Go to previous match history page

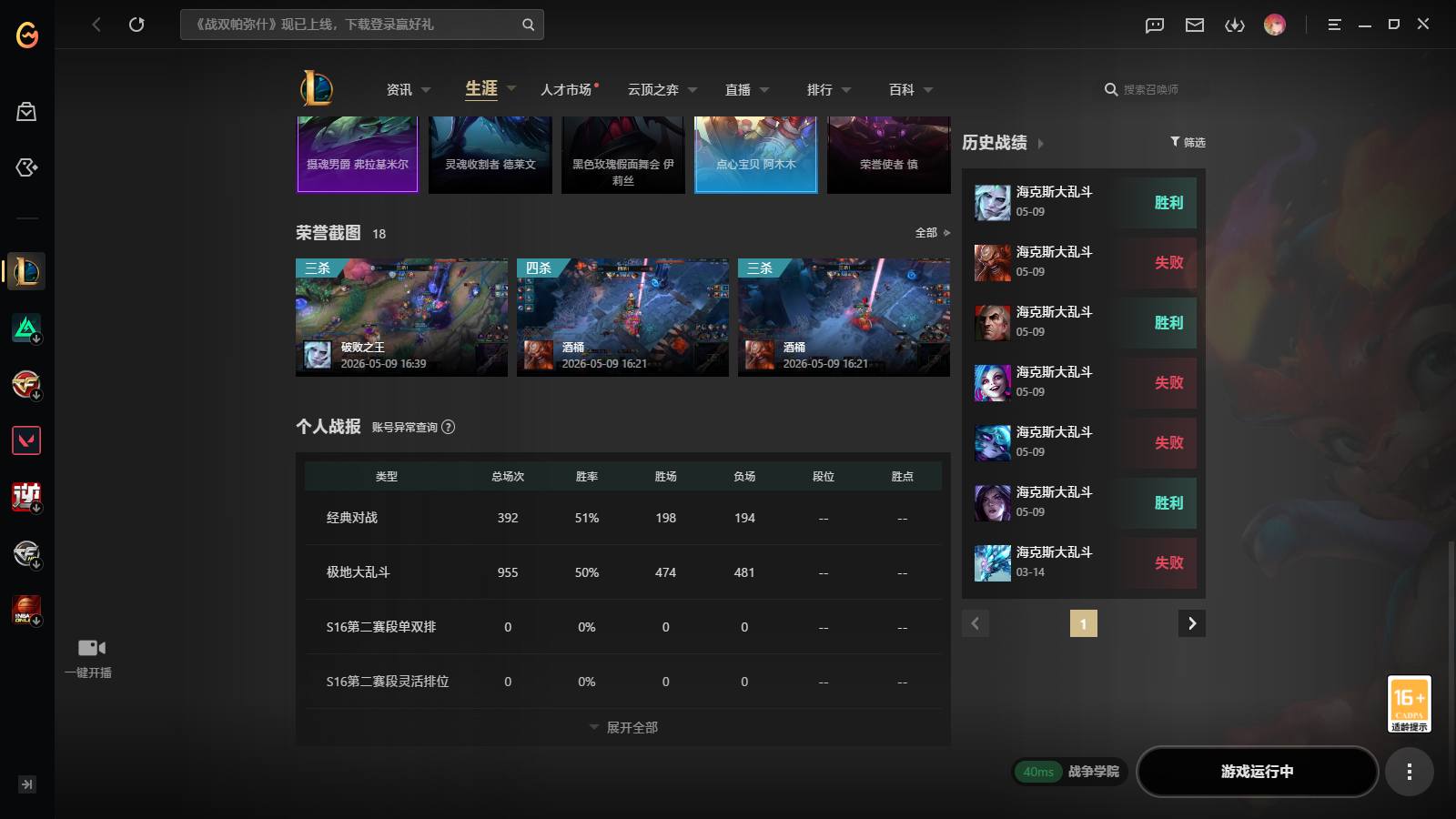pyautogui.click(x=976, y=623)
